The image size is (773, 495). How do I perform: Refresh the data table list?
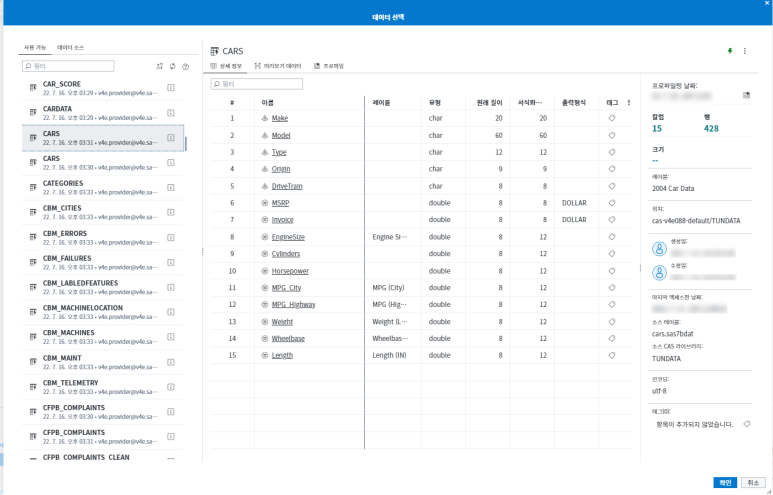point(173,66)
